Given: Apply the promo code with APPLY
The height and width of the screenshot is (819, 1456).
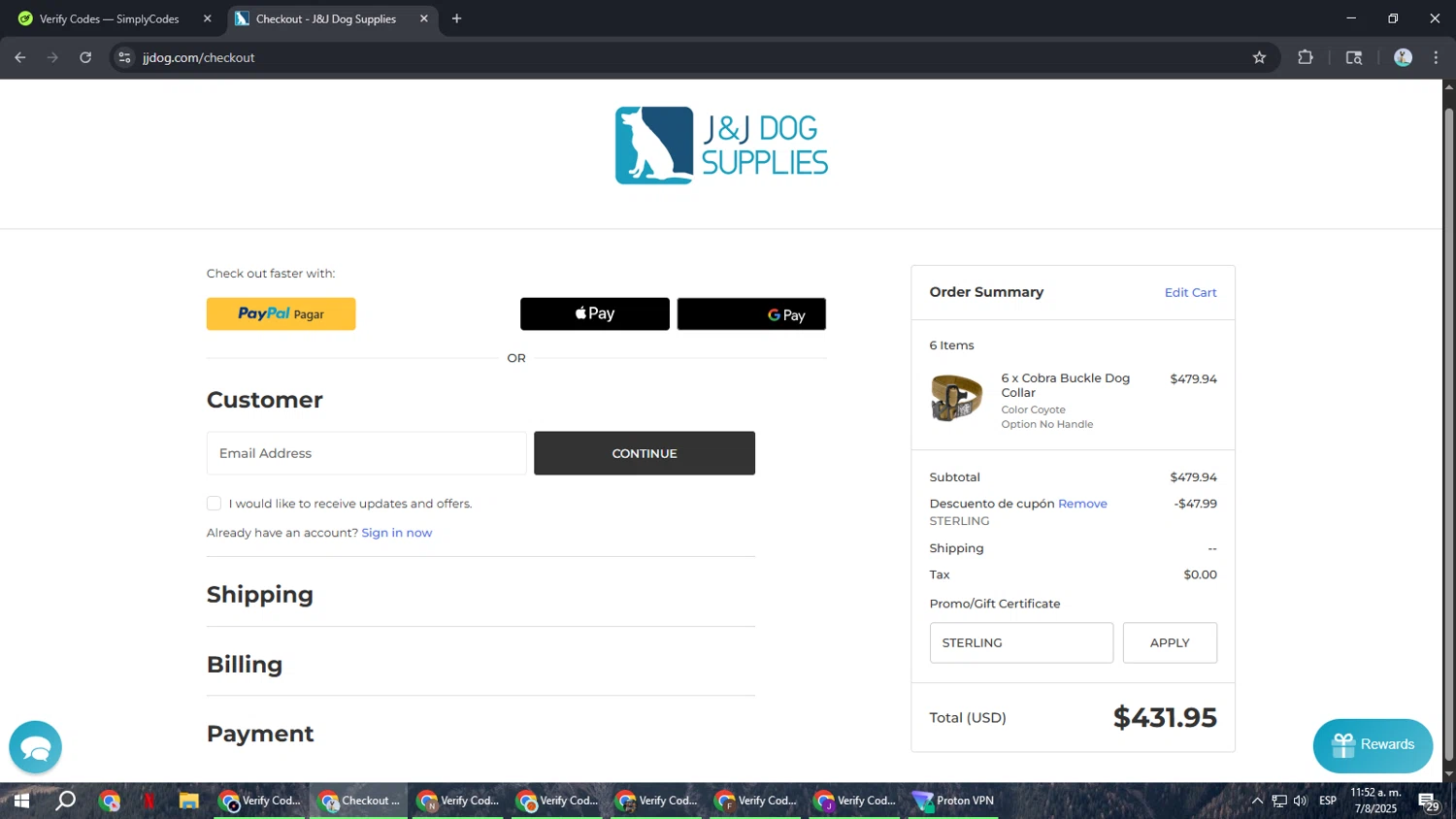Looking at the screenshot, I should (1170, 642).
